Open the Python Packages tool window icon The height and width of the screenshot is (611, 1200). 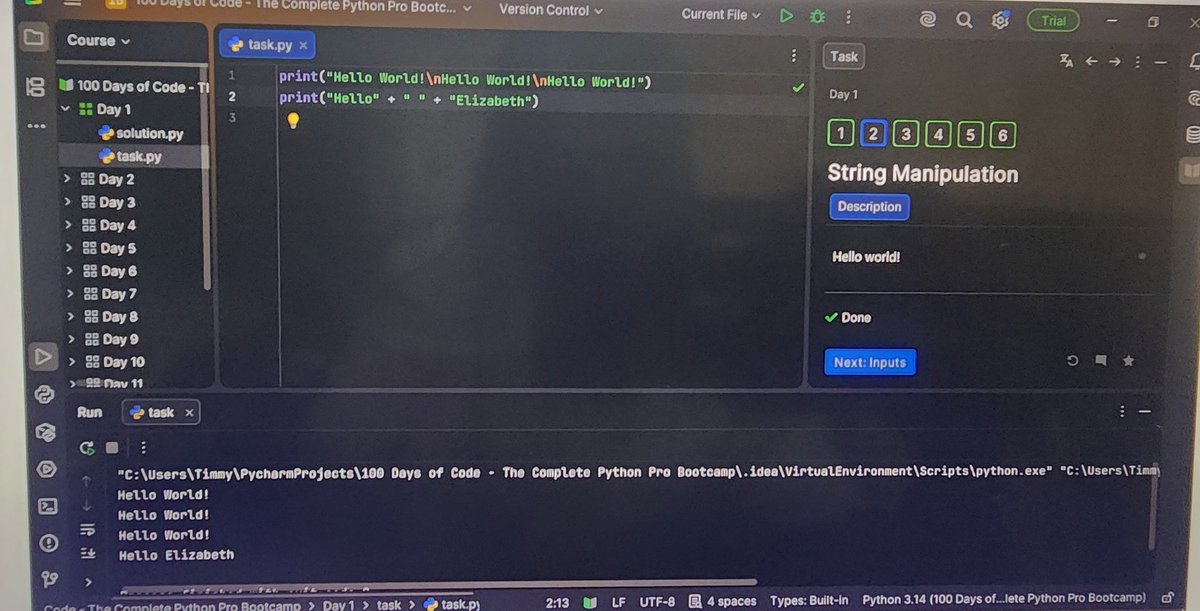pos(44,431)
